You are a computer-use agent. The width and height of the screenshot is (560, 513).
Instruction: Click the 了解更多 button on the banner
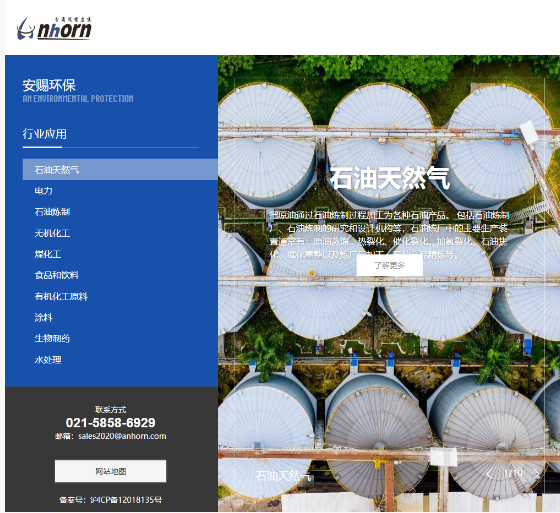coord(390,265)
